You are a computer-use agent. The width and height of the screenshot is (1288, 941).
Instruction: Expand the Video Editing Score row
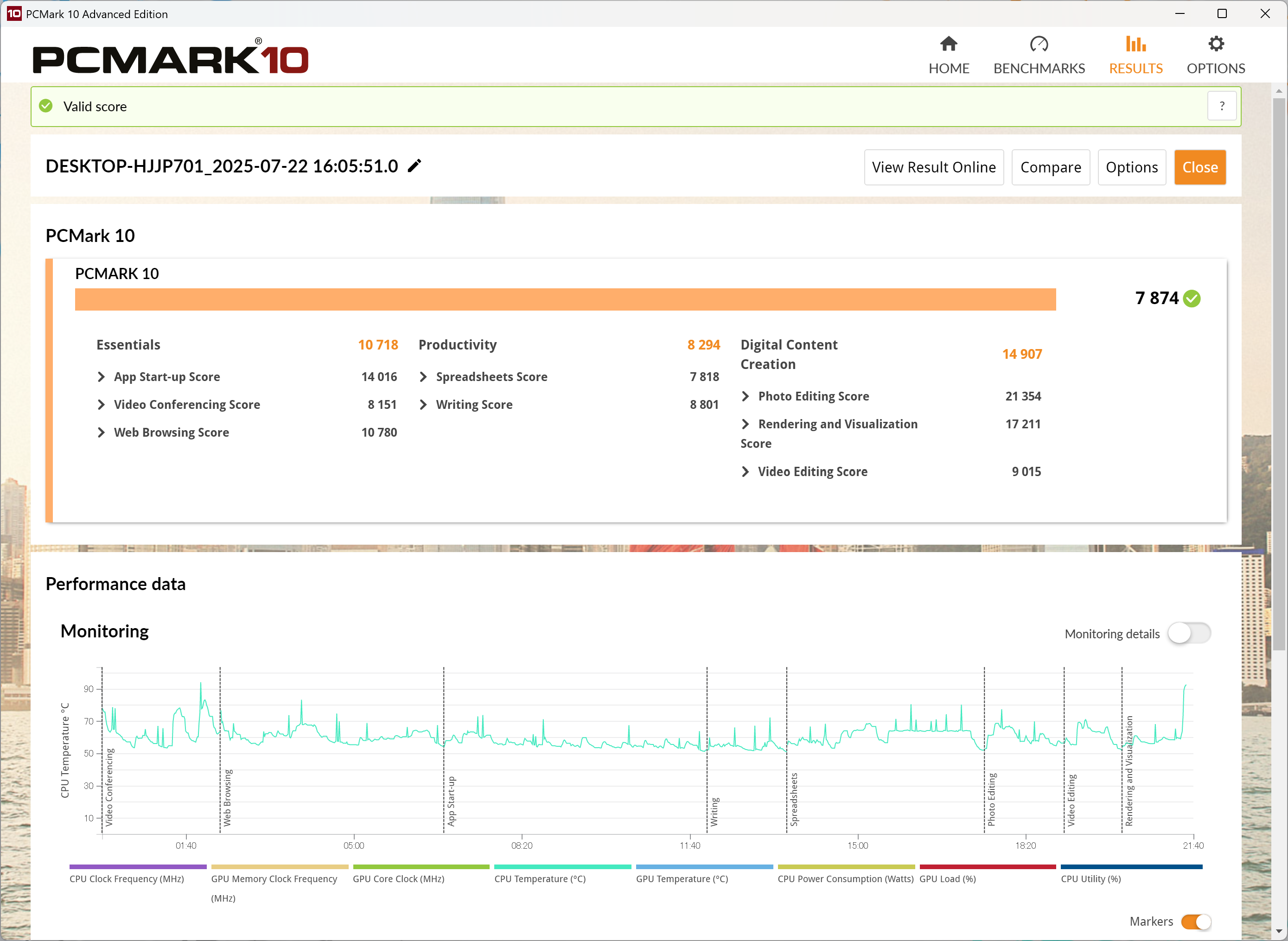[745, 471]
